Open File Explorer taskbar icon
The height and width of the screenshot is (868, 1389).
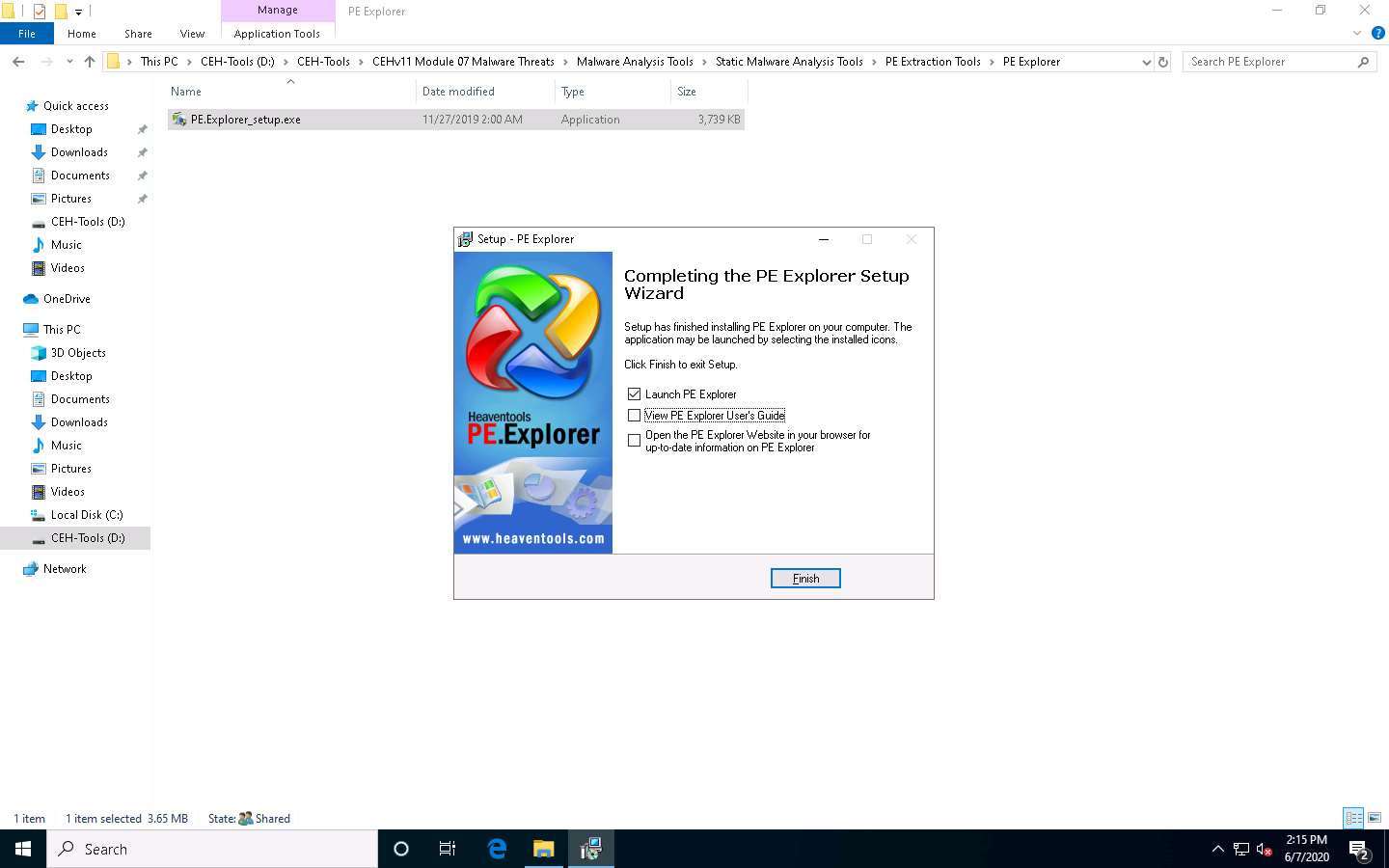point(544,849)
